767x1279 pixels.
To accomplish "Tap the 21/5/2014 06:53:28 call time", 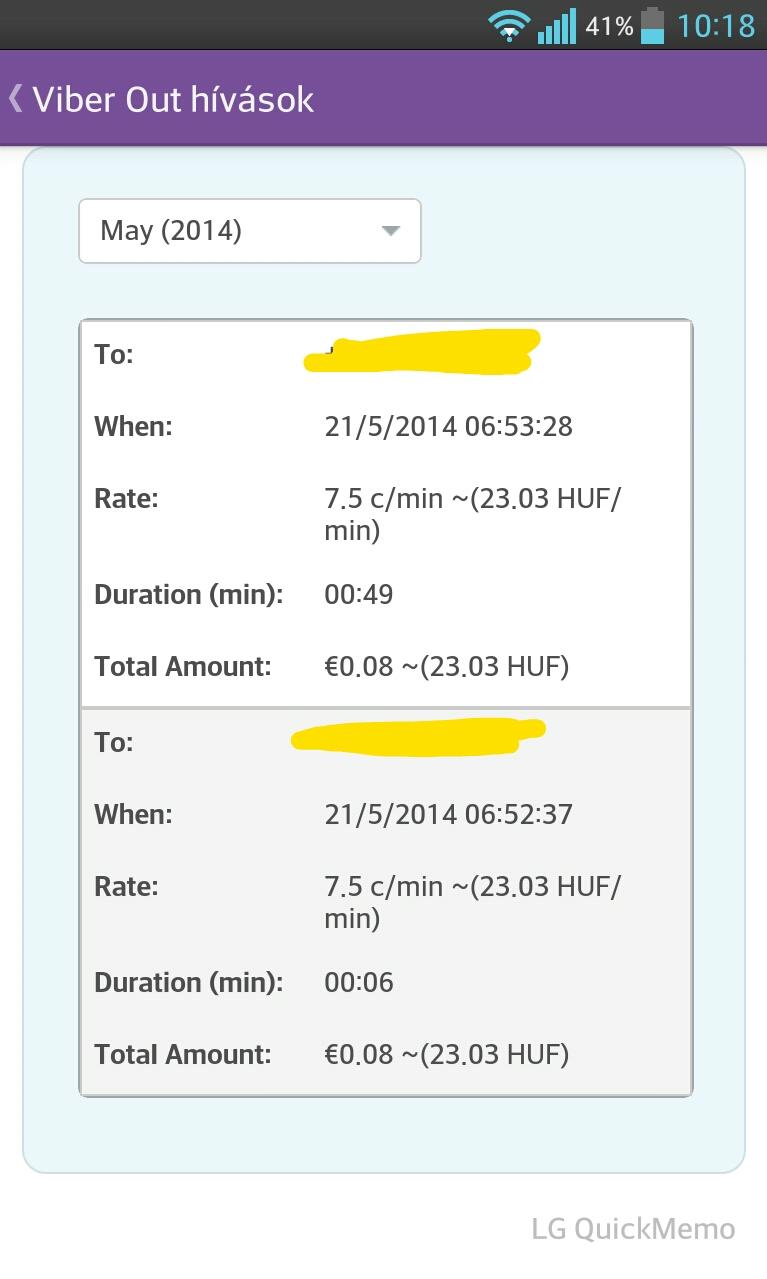I will coord(449,427).
